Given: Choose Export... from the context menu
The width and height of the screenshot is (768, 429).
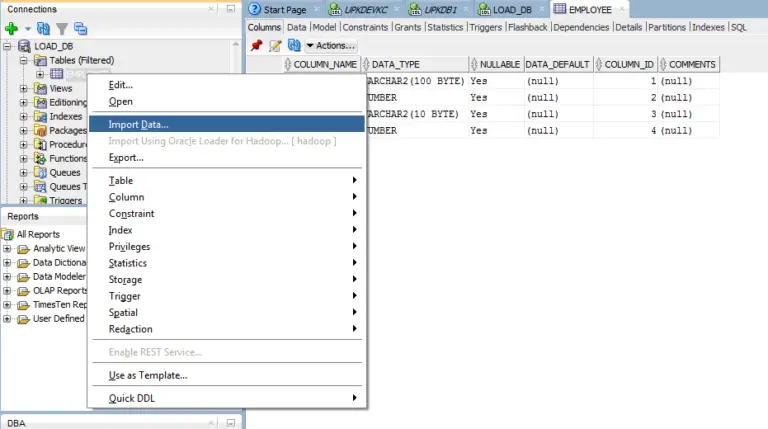Looking at the screenshot, I should coord(126,158).
